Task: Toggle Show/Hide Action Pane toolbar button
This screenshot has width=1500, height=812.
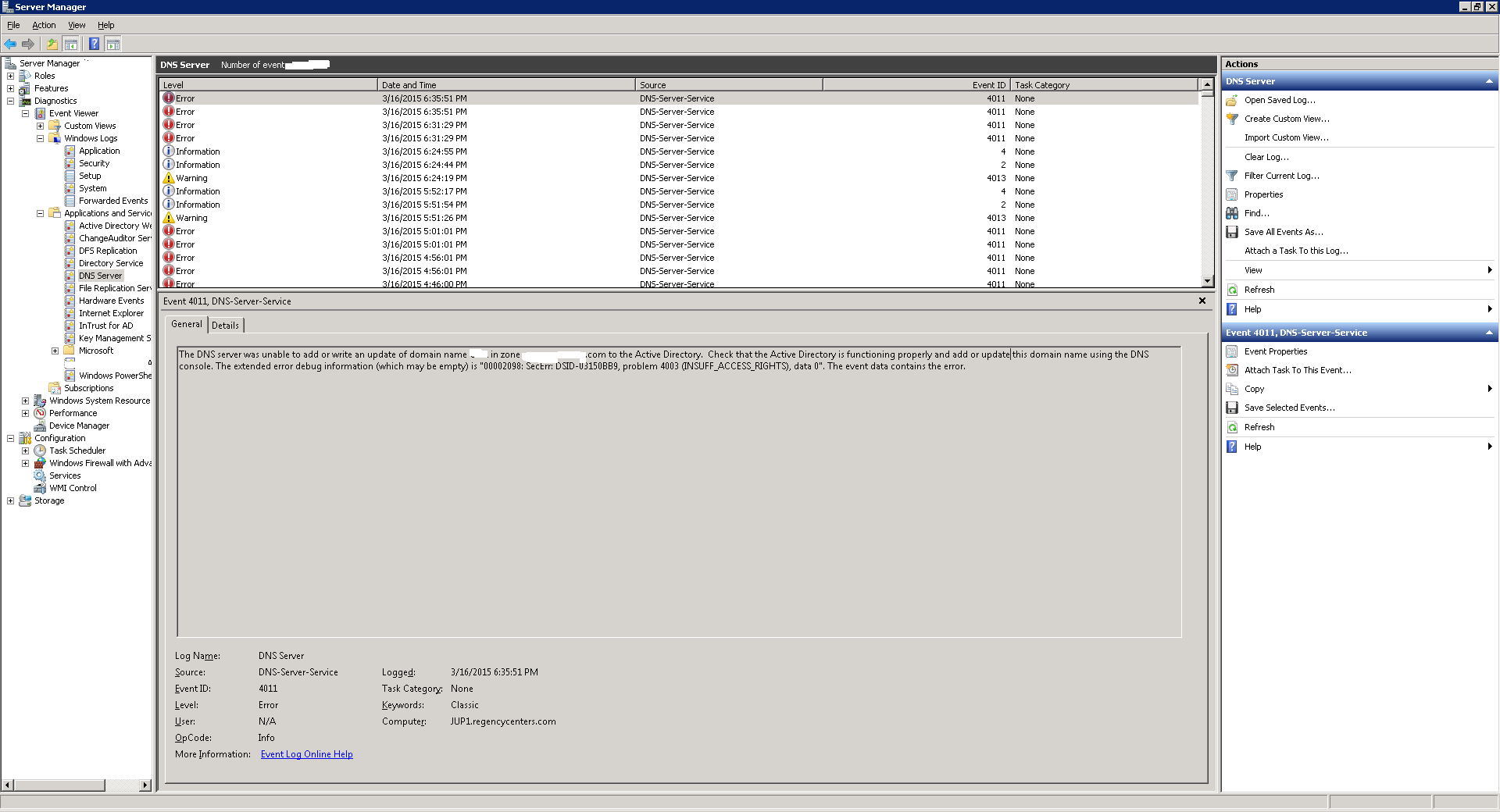Action: [113, 45]
